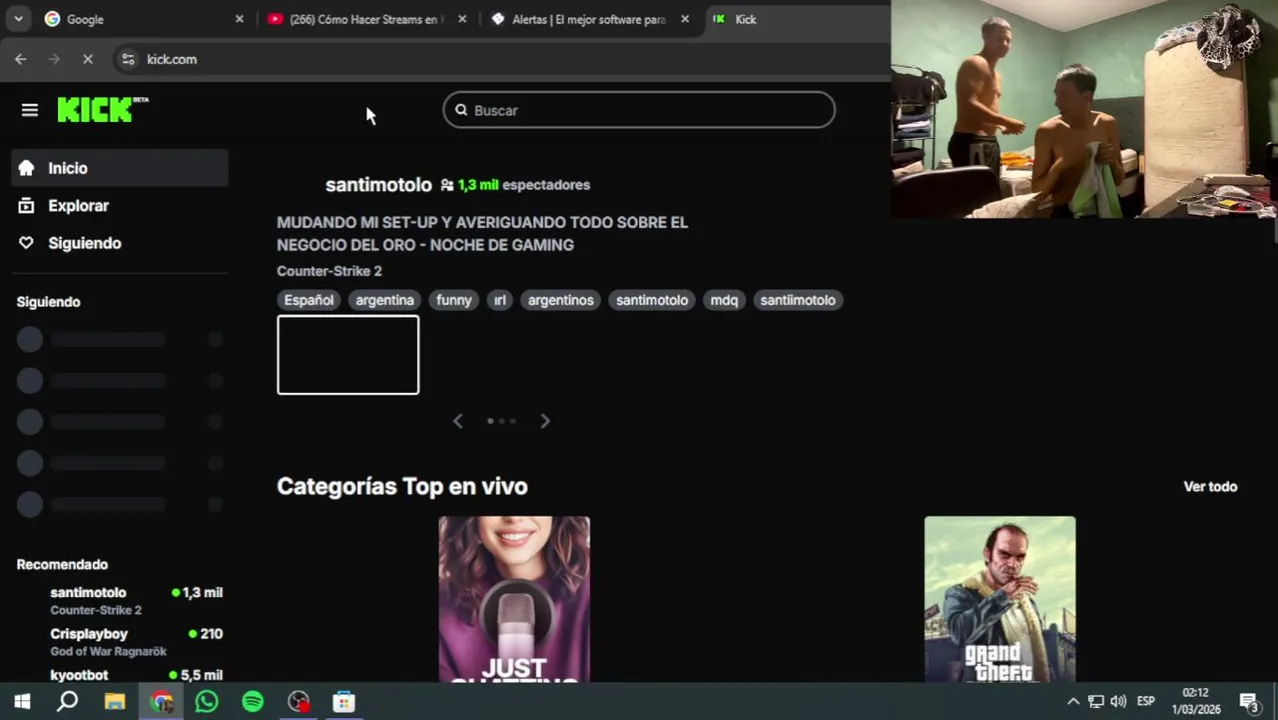Click the funny tag
Image resolution: width=1278 pixels, height=720 pixels.
tap(454, 300)
